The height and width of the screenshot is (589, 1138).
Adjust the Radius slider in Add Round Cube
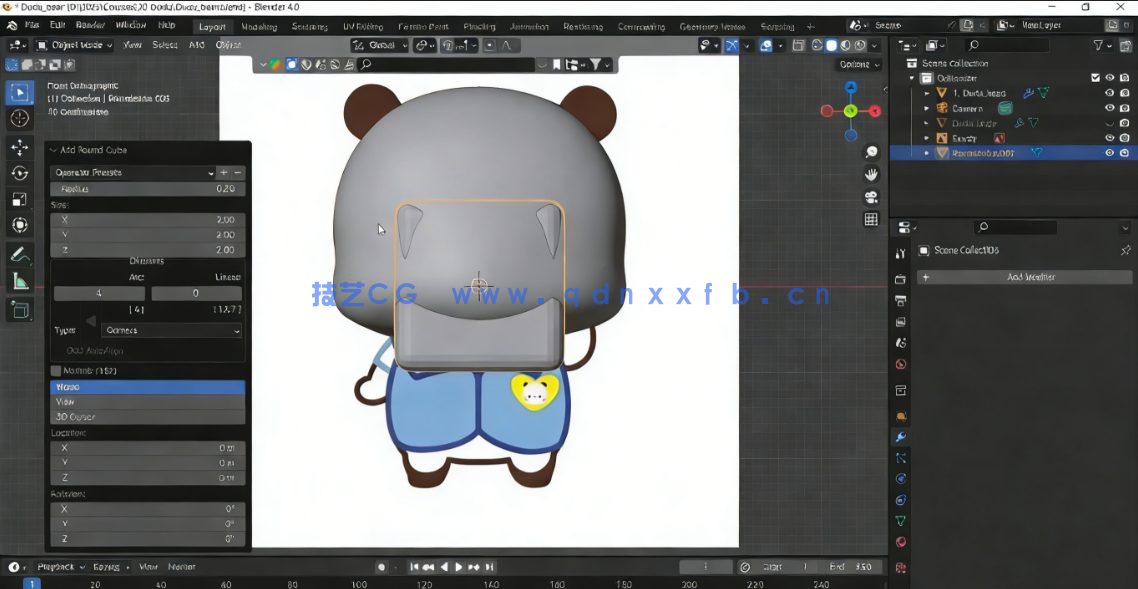pos(147,188)
